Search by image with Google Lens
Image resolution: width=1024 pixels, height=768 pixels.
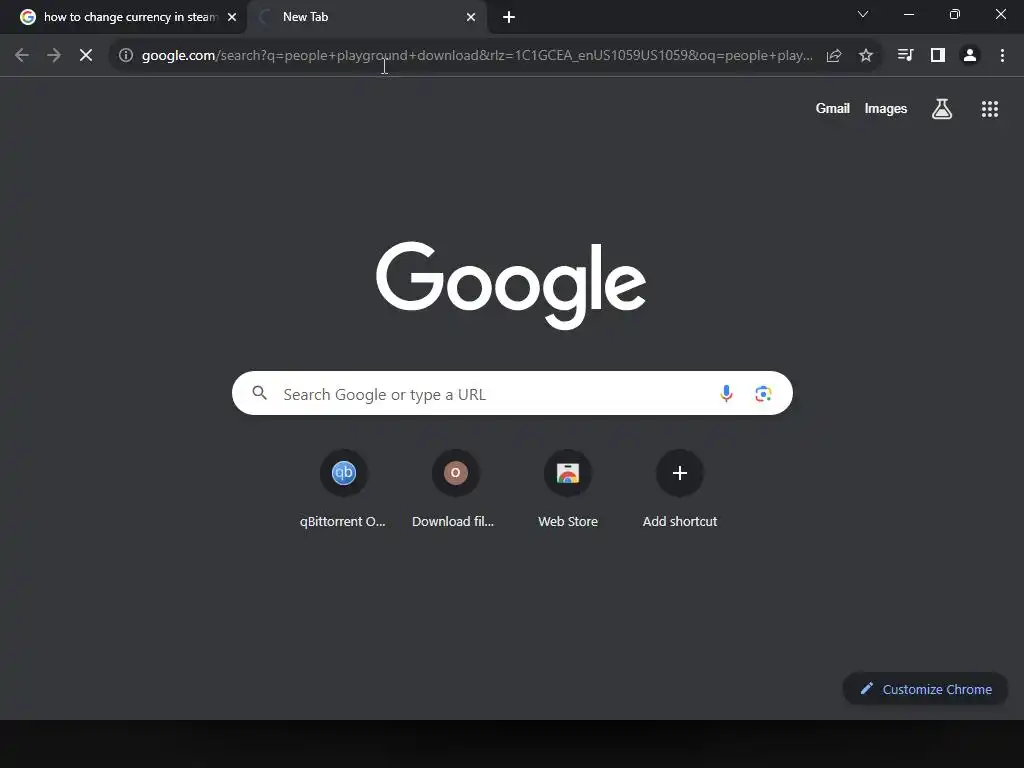coord(763,393)
